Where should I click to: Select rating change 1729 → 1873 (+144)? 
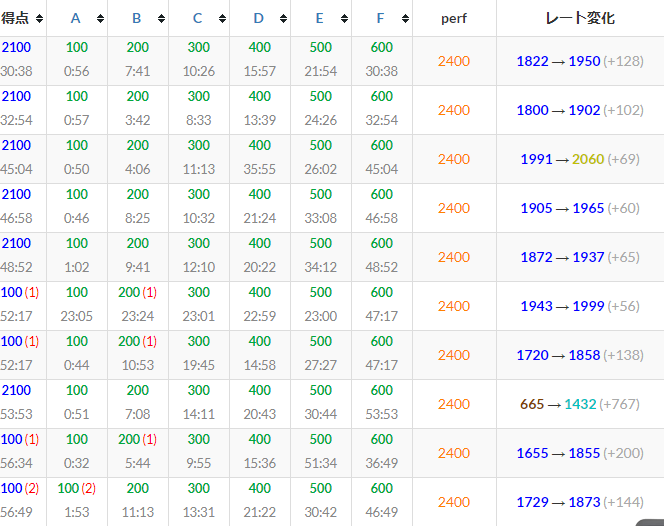580,502
